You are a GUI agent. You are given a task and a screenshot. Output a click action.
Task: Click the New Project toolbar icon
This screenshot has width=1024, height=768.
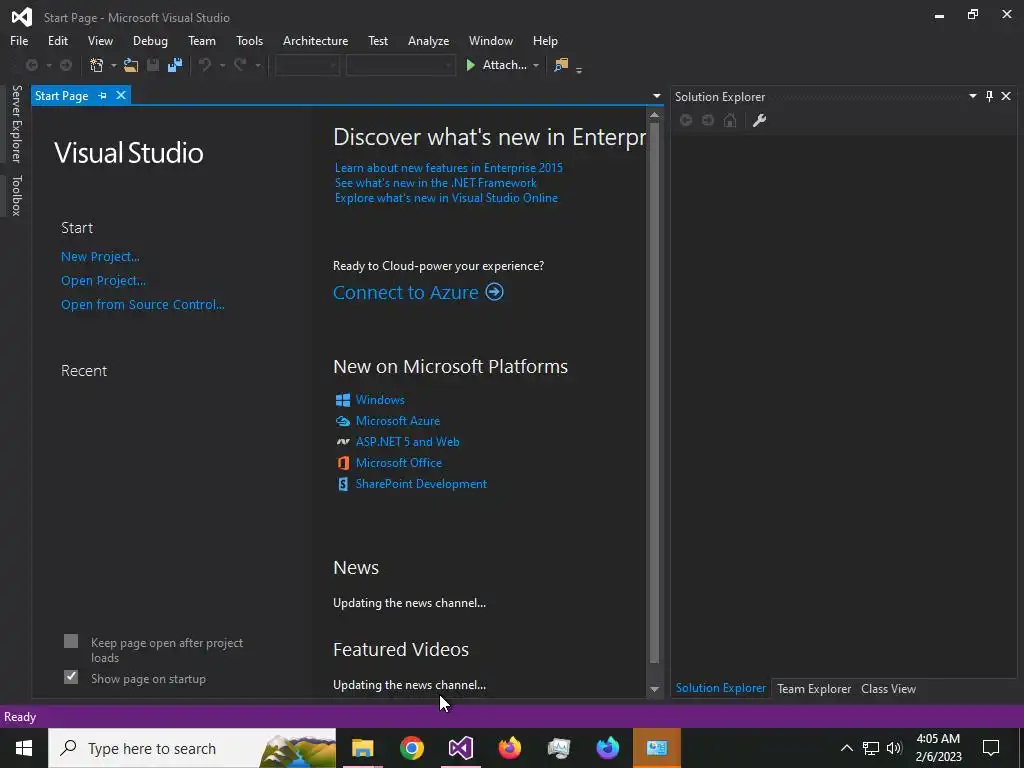click(x=97, y=65)
